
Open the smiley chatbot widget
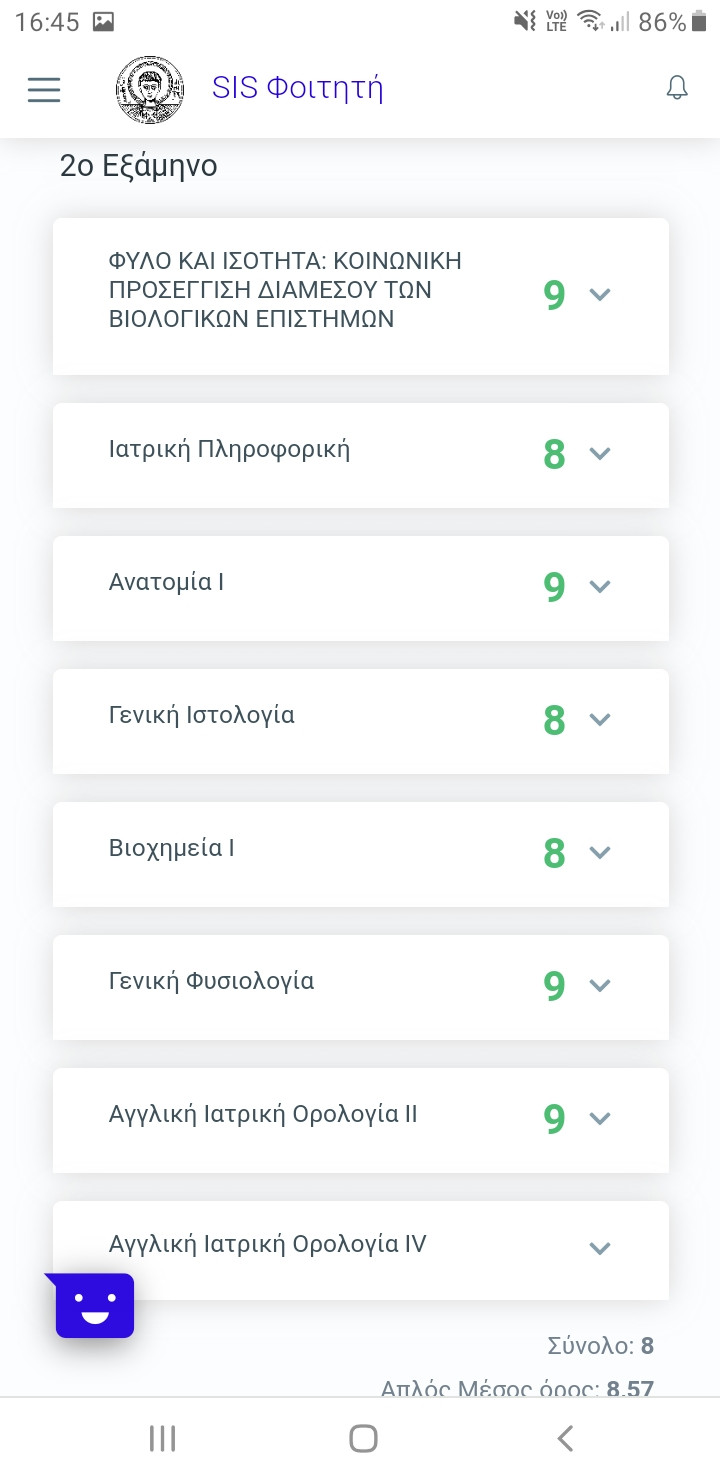point(95,1305)
